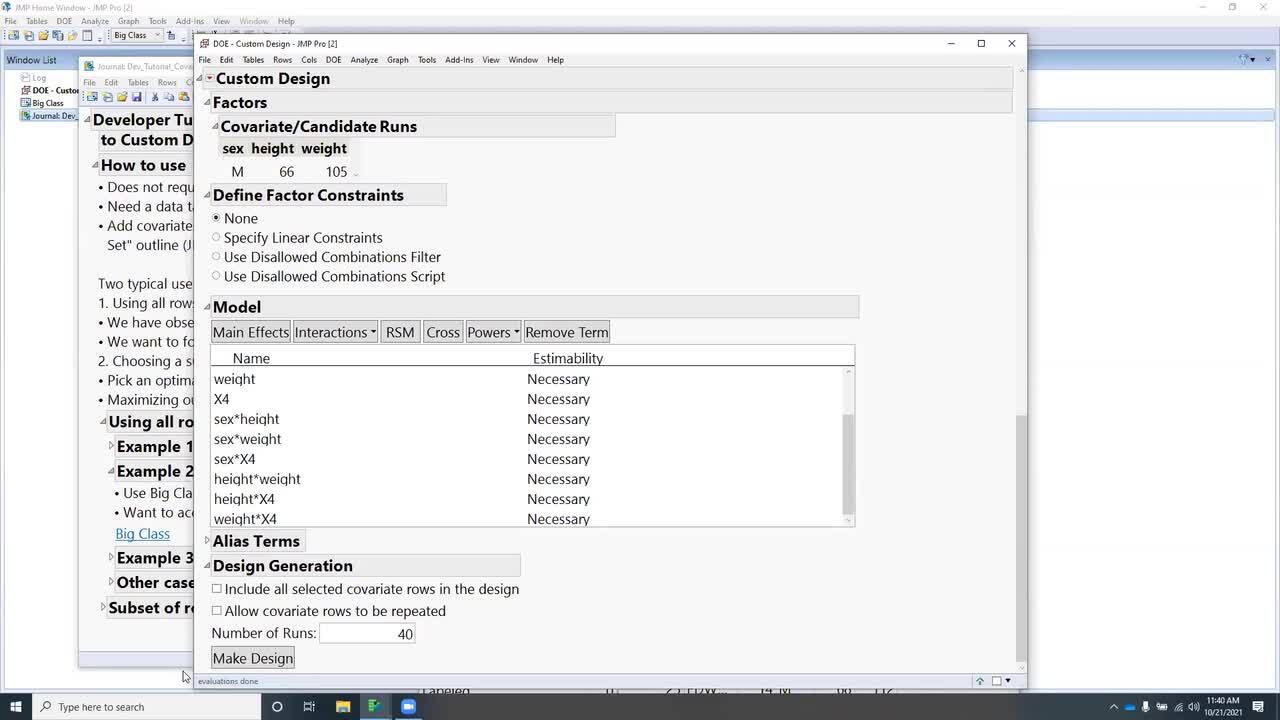Open Zoom from the Windows taskbar
The height and width of the screenshot is (720, 1280).
(x=408, y=706)
